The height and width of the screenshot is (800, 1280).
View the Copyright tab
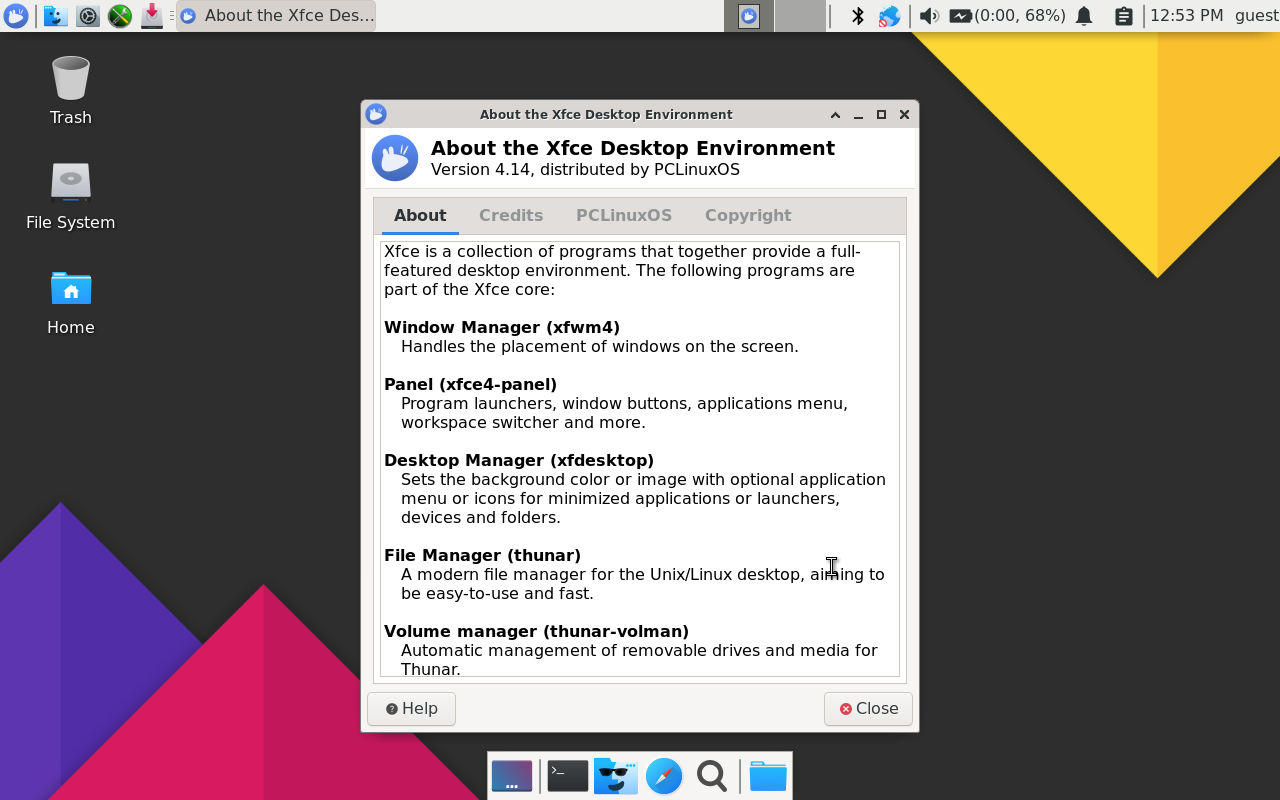click(x=747, y=215)
